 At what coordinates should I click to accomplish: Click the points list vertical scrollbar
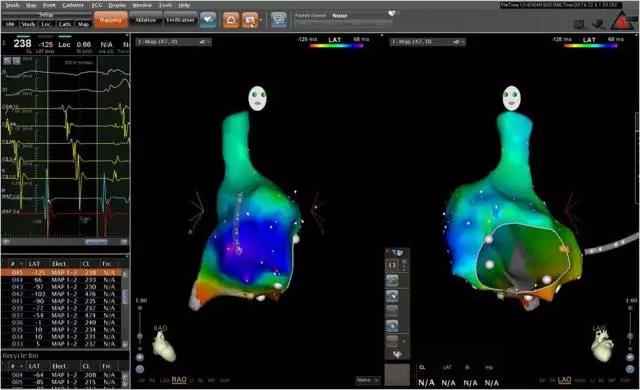125,308
